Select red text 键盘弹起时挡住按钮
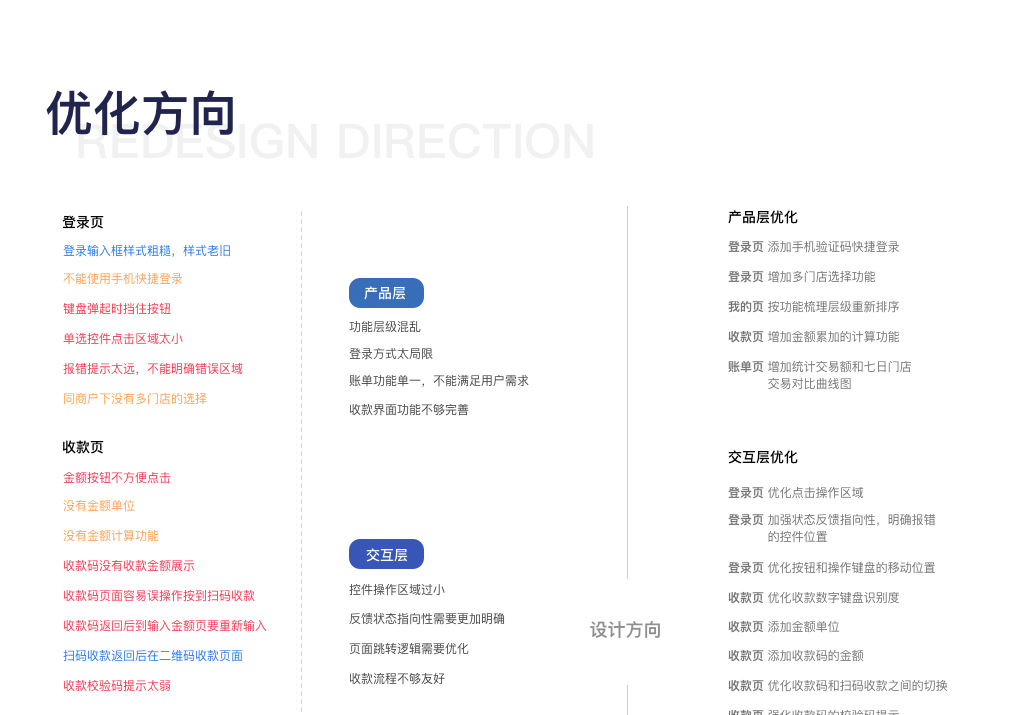The height and width of the screenshot is (715, 1024). (x=117, y=309)
